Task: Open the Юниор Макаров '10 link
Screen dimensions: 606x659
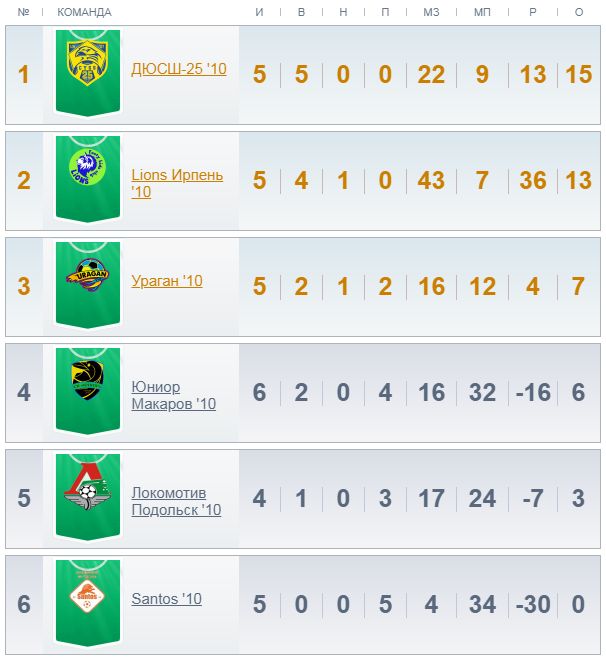Action: [174, 395]
